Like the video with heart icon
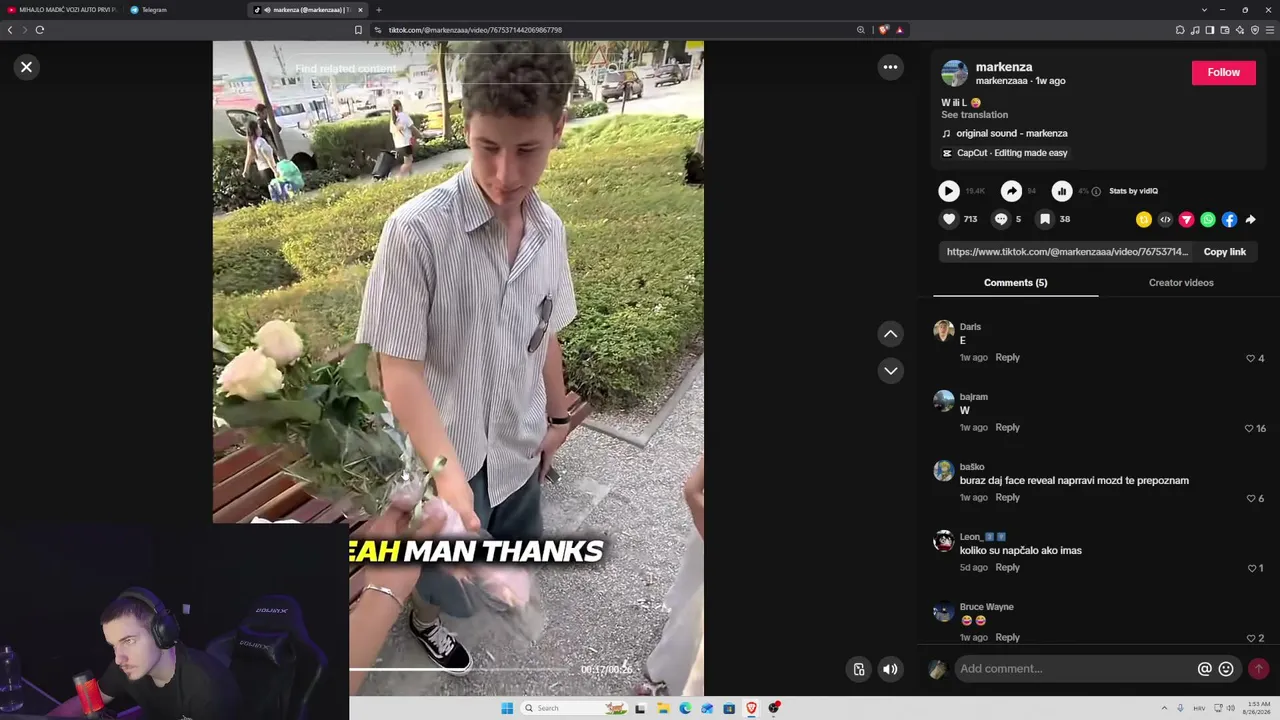The image size is (1280, 720). tap(949, 219)
